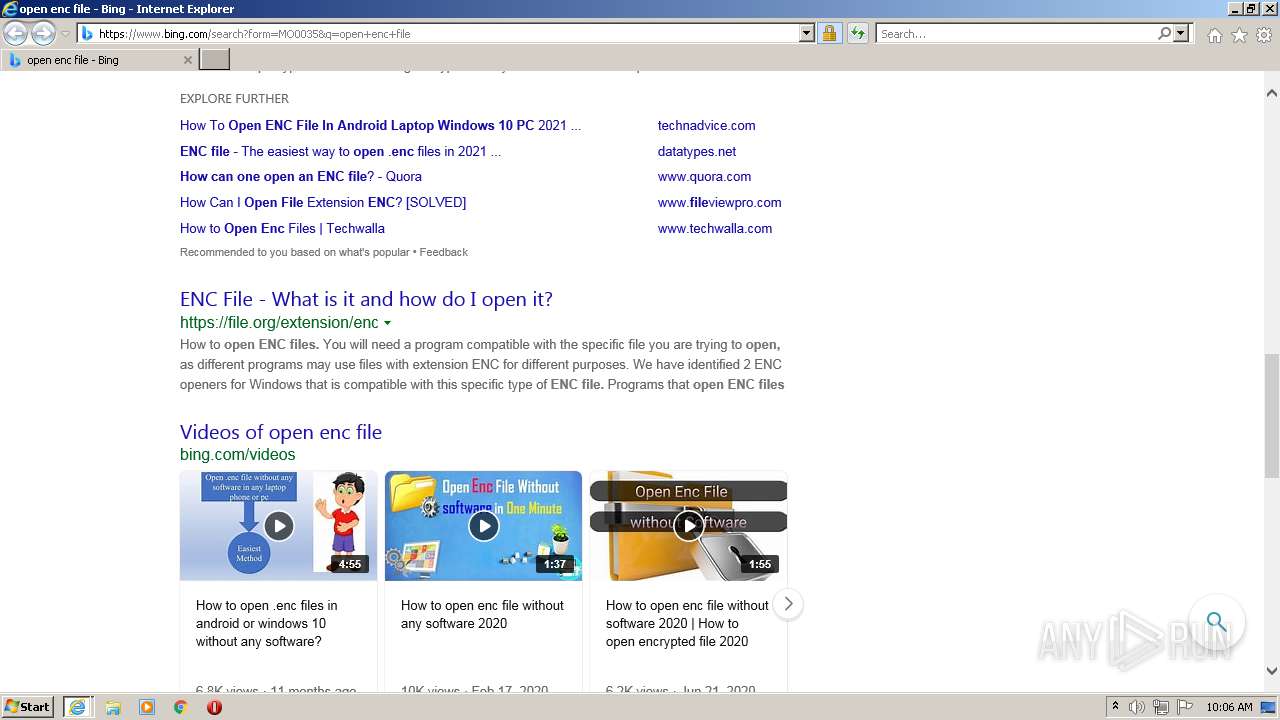
Task: Go to Home page icon
Action: tap(1214, 35)
